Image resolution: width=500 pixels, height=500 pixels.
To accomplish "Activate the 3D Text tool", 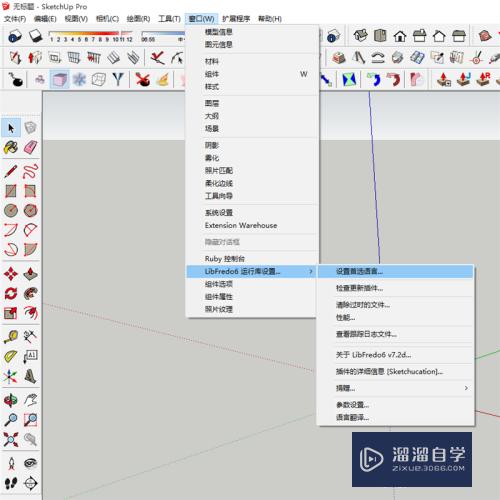I will [30, 376].
